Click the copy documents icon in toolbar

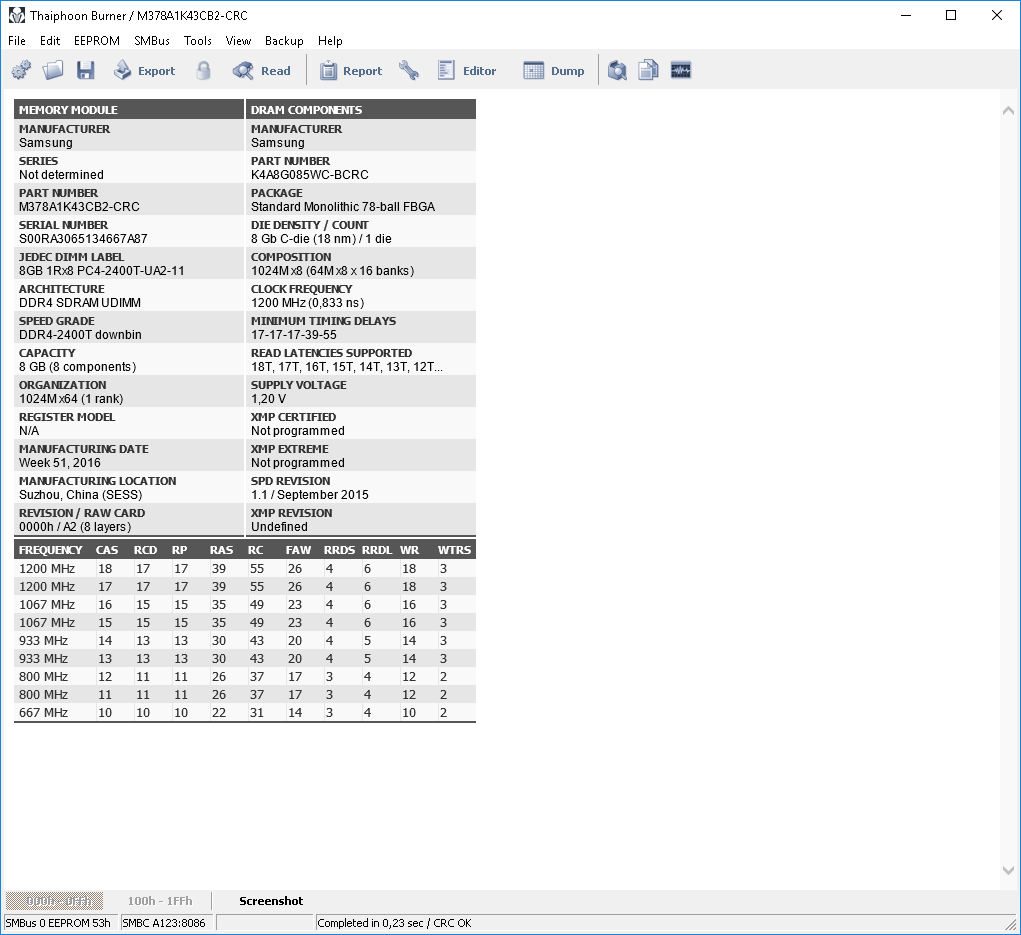click(x=649, y=70)
